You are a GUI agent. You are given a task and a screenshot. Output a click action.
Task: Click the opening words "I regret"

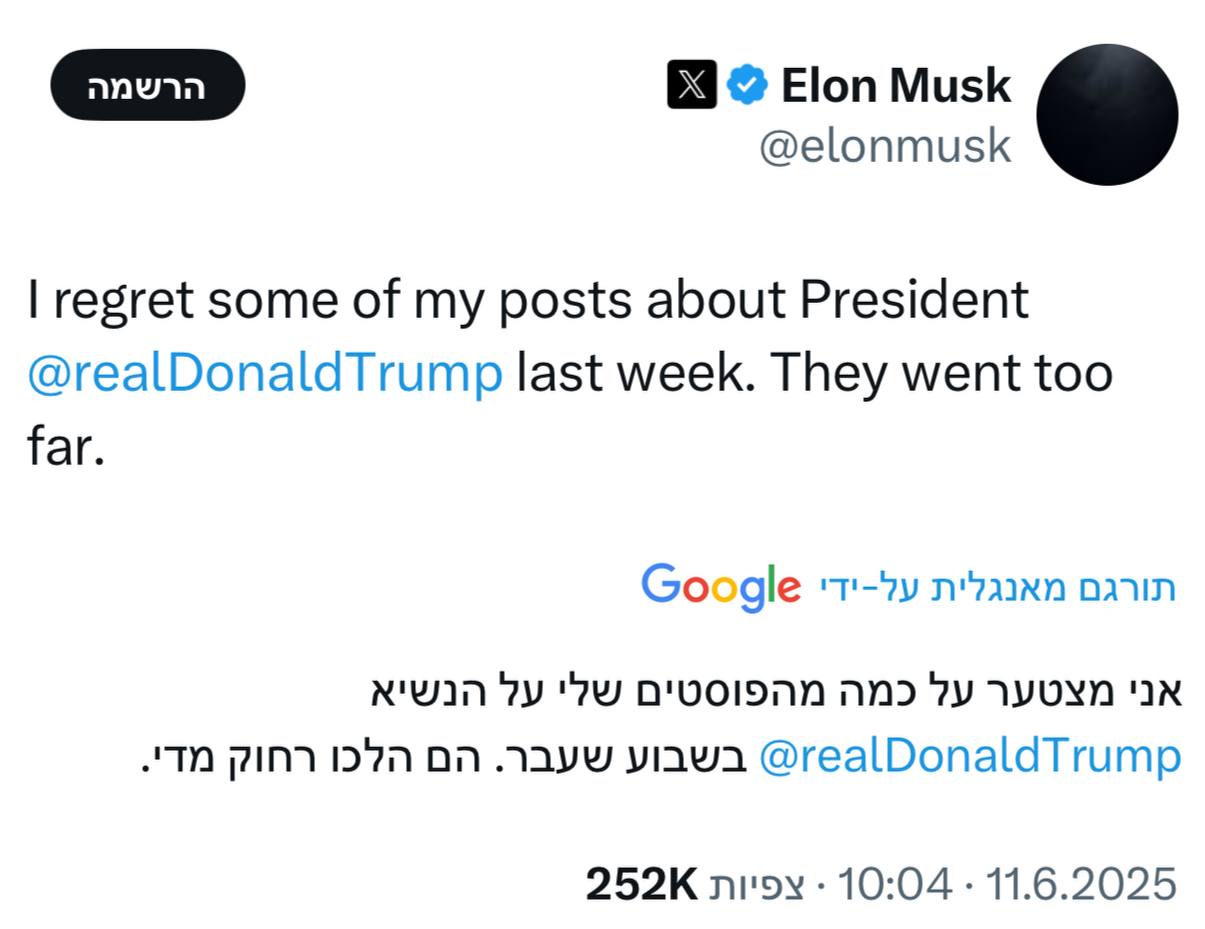[x=110, y=300]
